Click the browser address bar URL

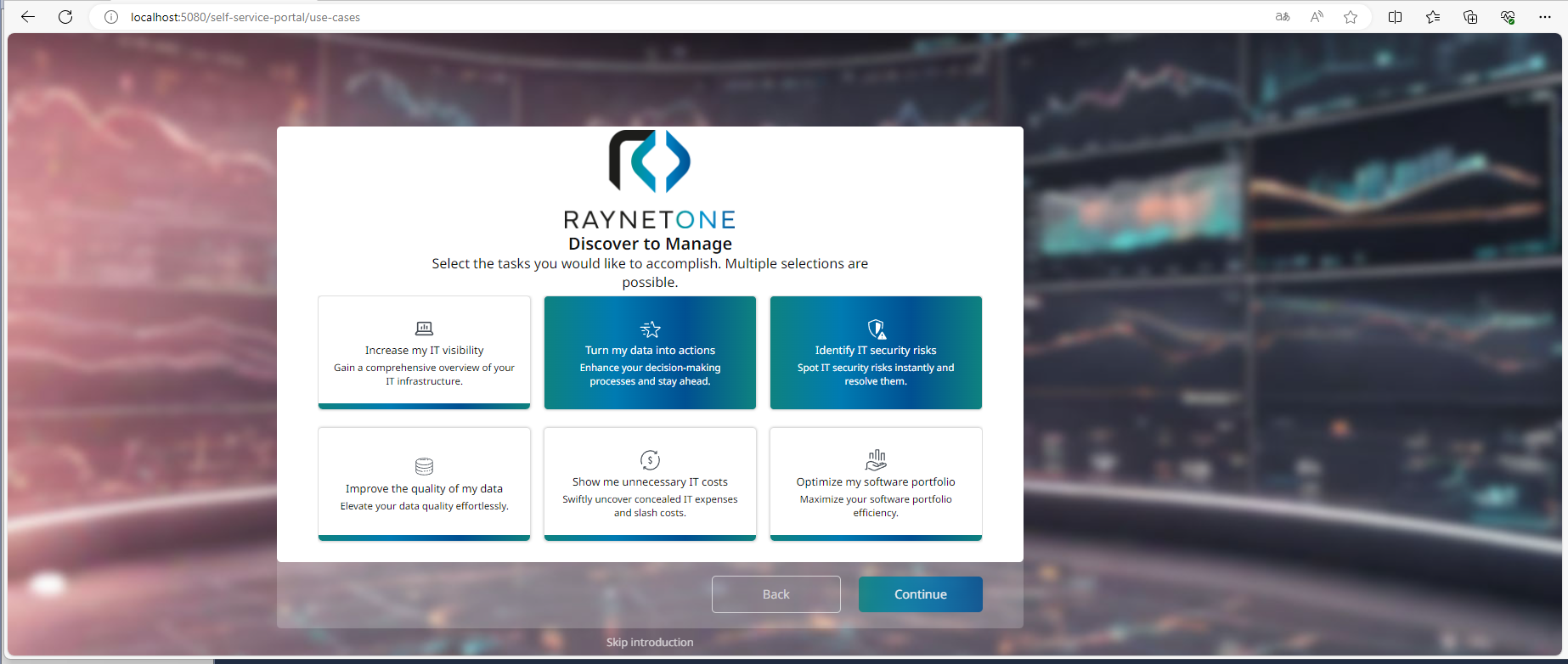point(245,17)
